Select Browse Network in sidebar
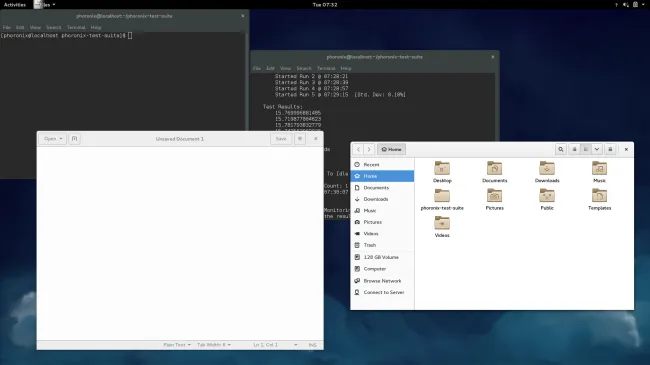 [x=382, y=281]
